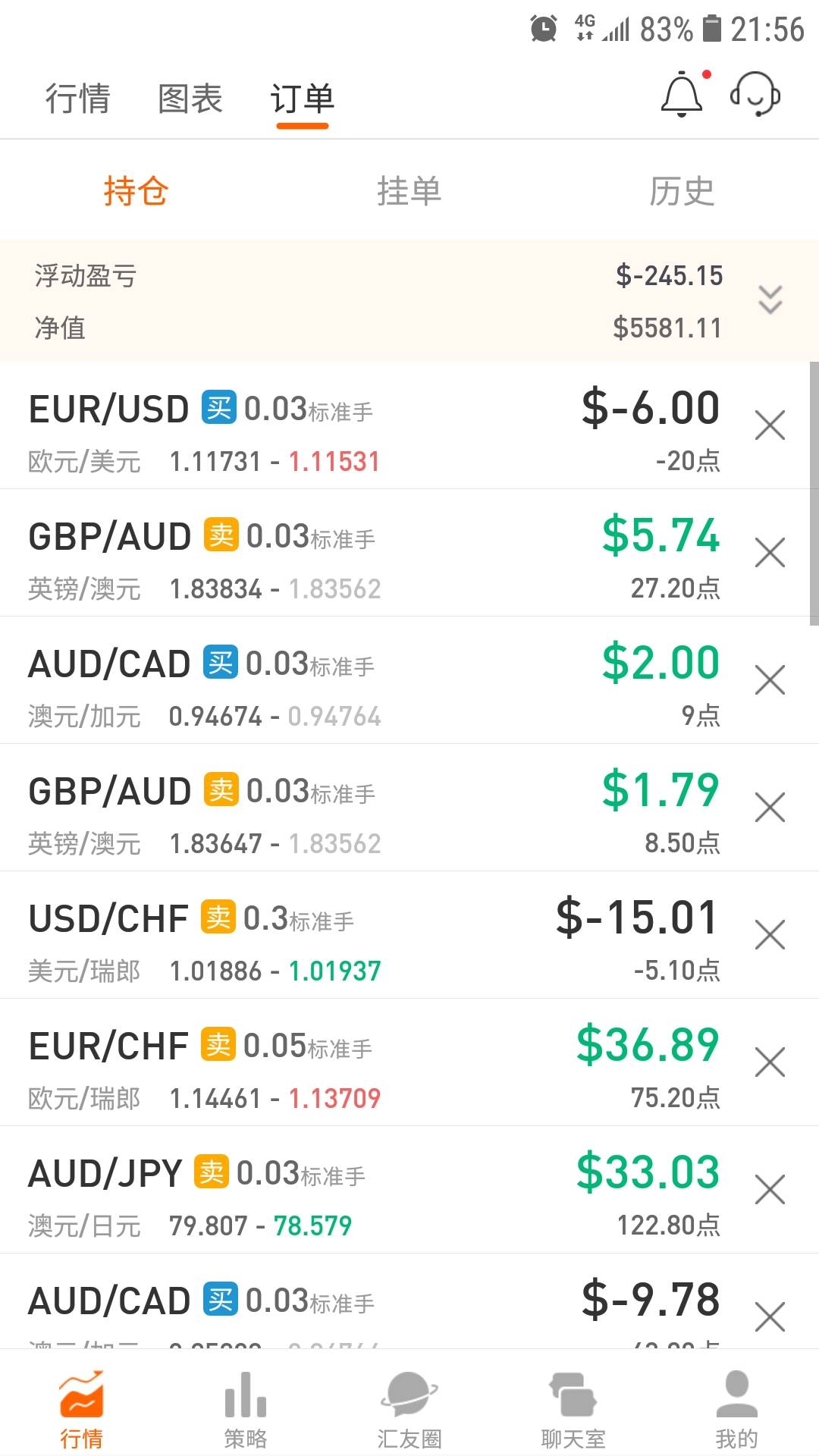Select the 挂单 pending orders tab
Screen dimensions: 819x1456
pyautogui.click(x=409, y=191)
